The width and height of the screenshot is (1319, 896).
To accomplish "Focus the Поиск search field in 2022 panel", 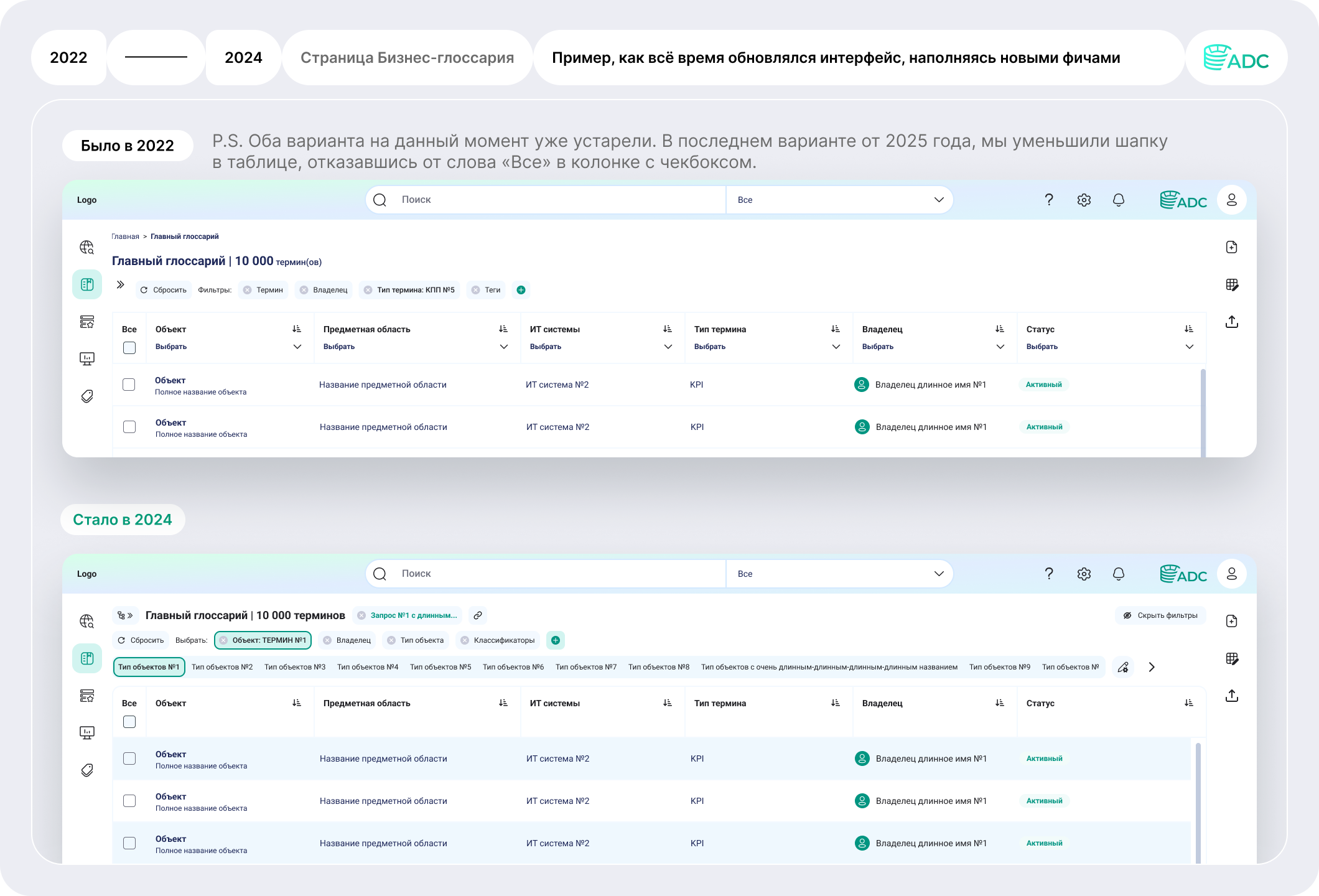I will pyautogui.click(x=546, y=200).
